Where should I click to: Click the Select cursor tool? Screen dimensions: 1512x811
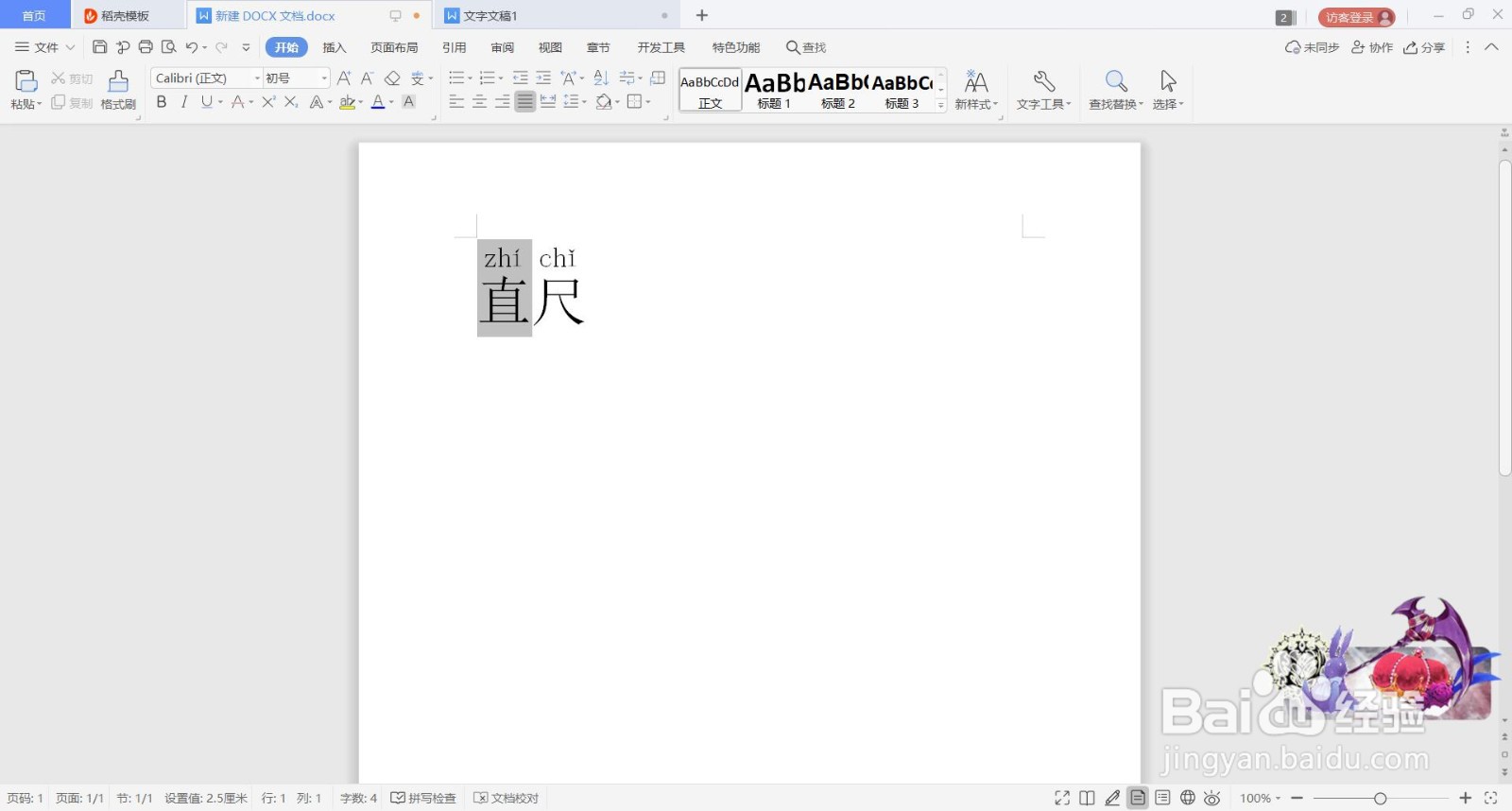tap(1168, 81)
